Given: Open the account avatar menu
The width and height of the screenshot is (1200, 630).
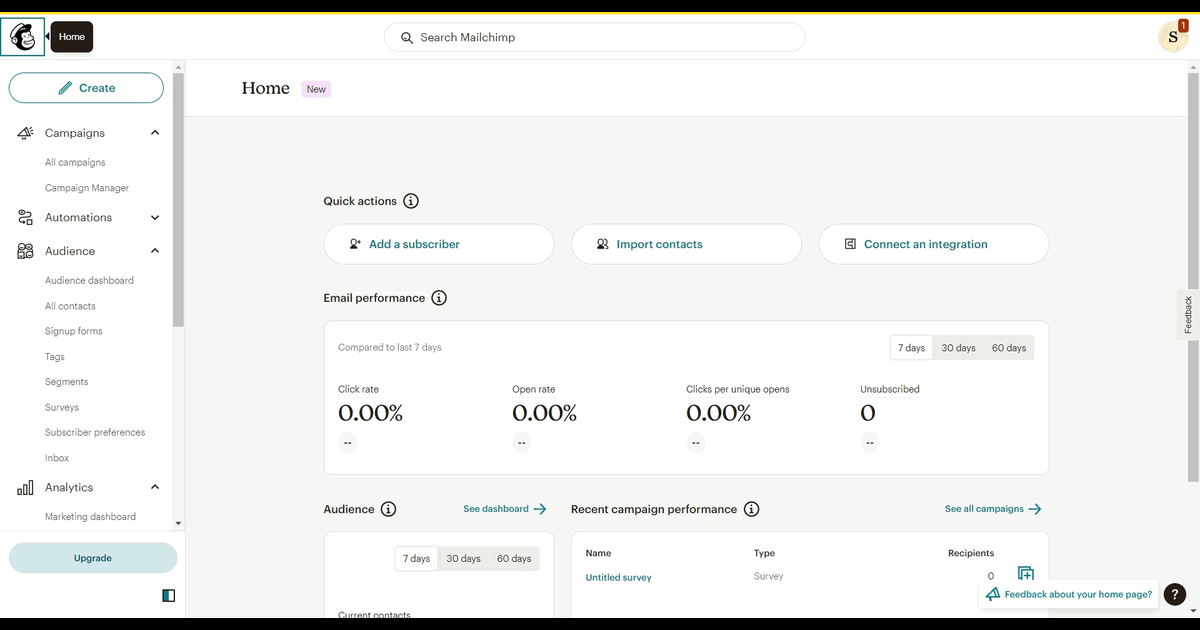Looking at the screenshot, I should (x=1172, y=37).
